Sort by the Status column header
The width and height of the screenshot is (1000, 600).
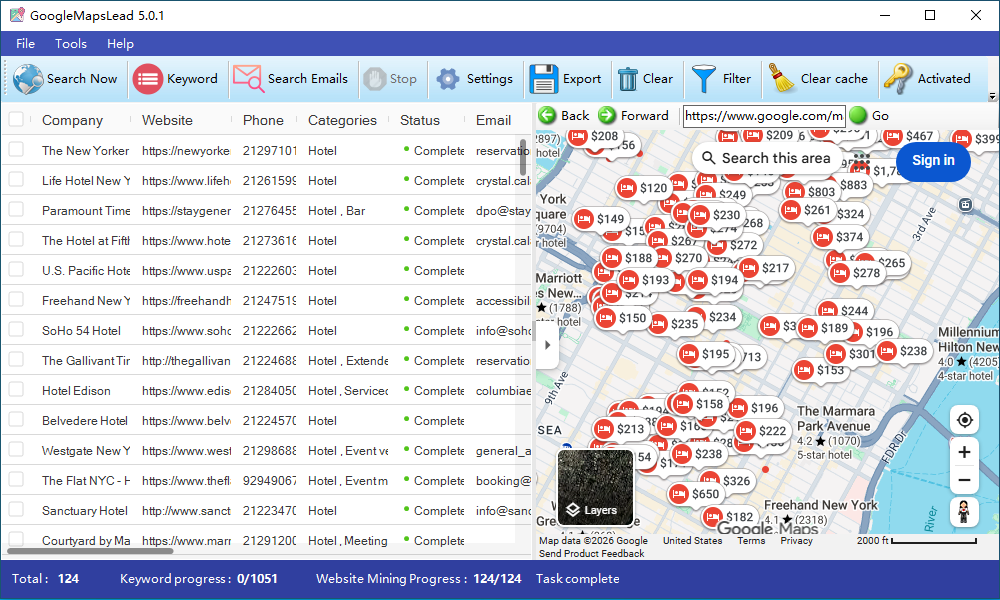pos(420,120)
